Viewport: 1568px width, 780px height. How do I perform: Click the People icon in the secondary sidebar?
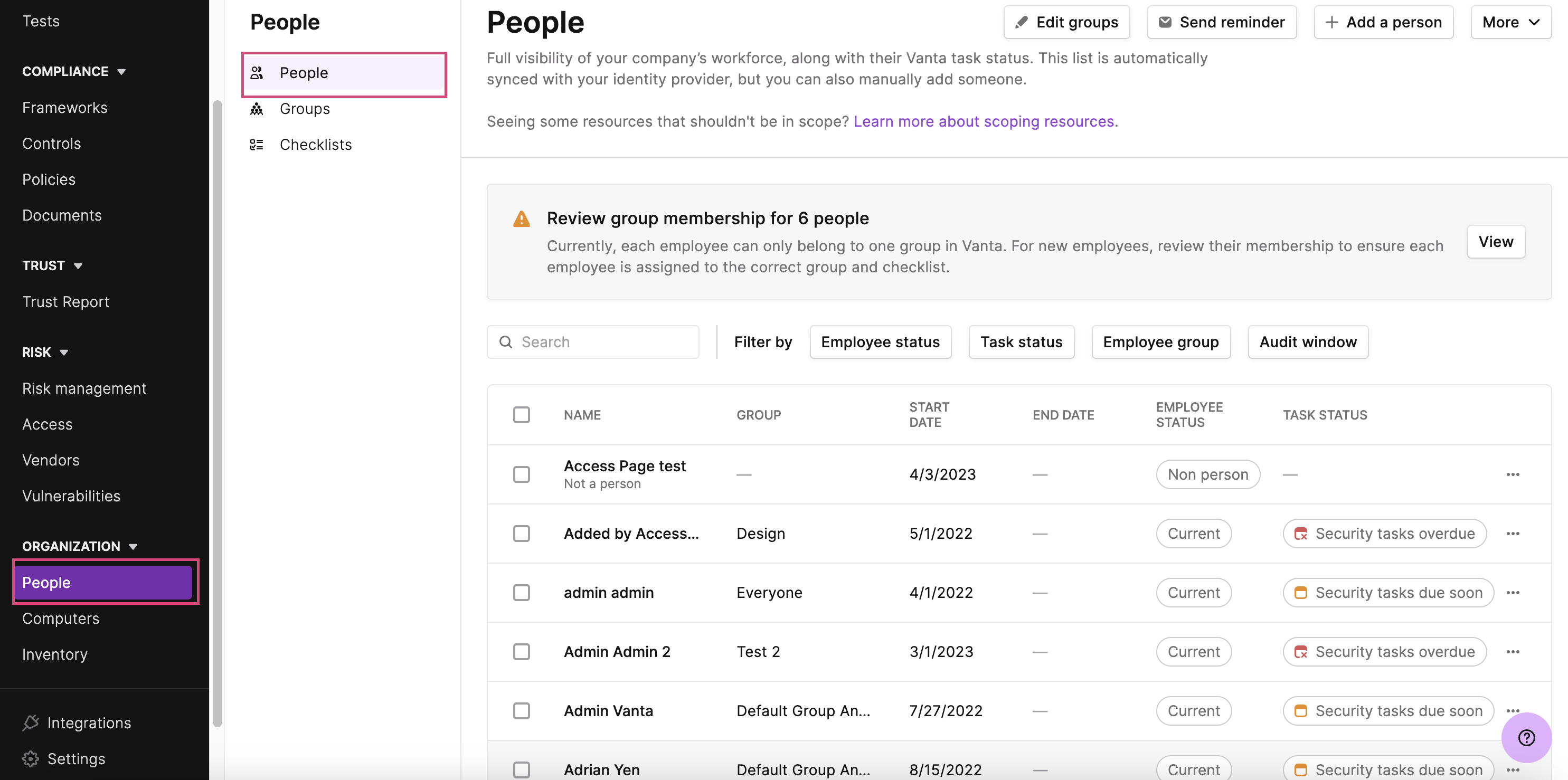click(x=257, y=73)
